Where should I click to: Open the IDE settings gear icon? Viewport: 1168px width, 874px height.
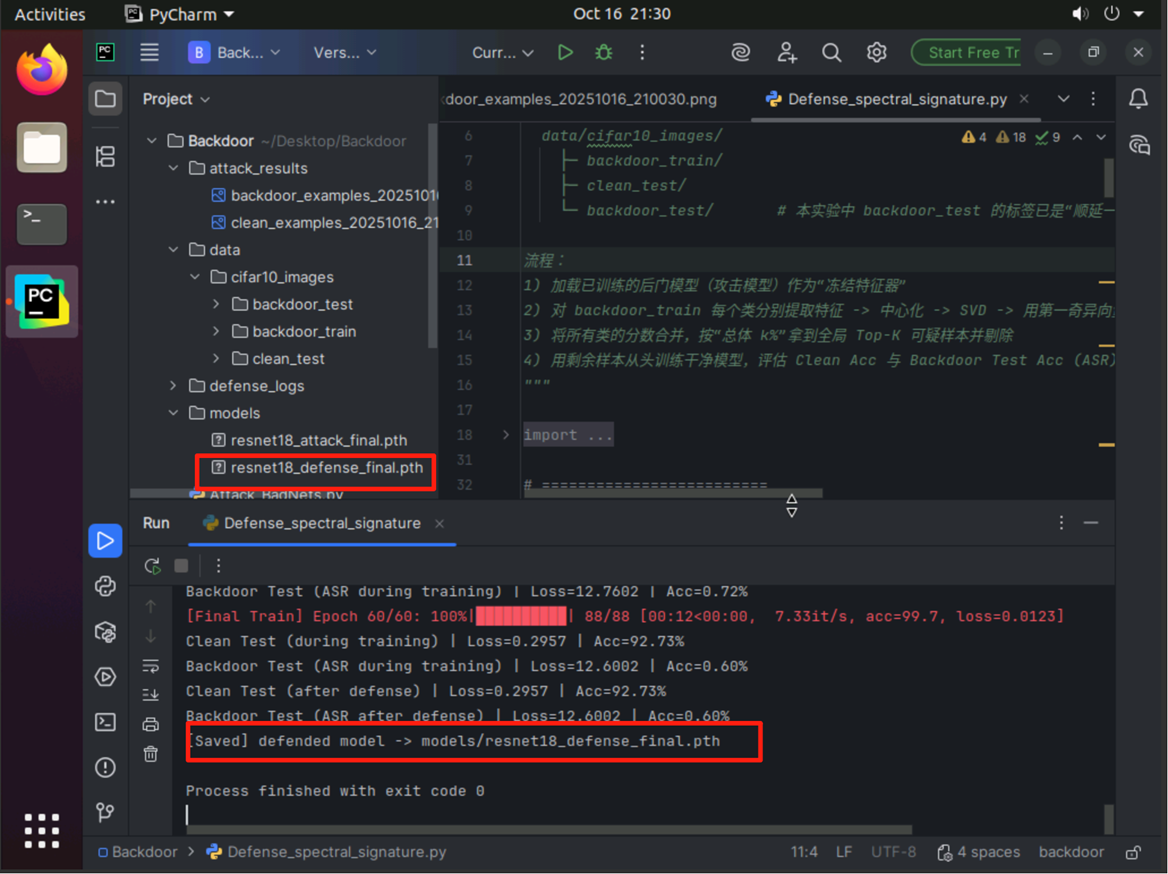876,53
